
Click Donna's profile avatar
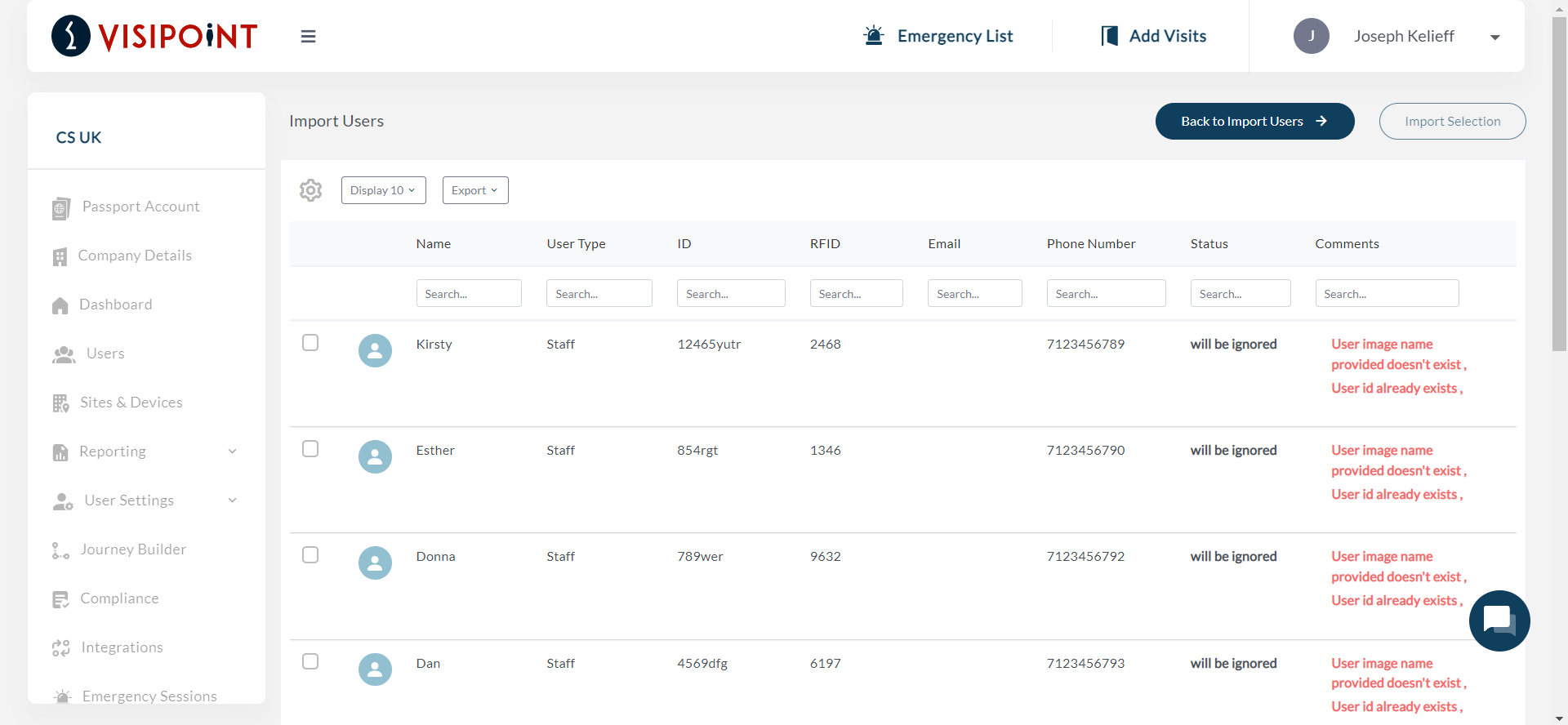point(375,563)
